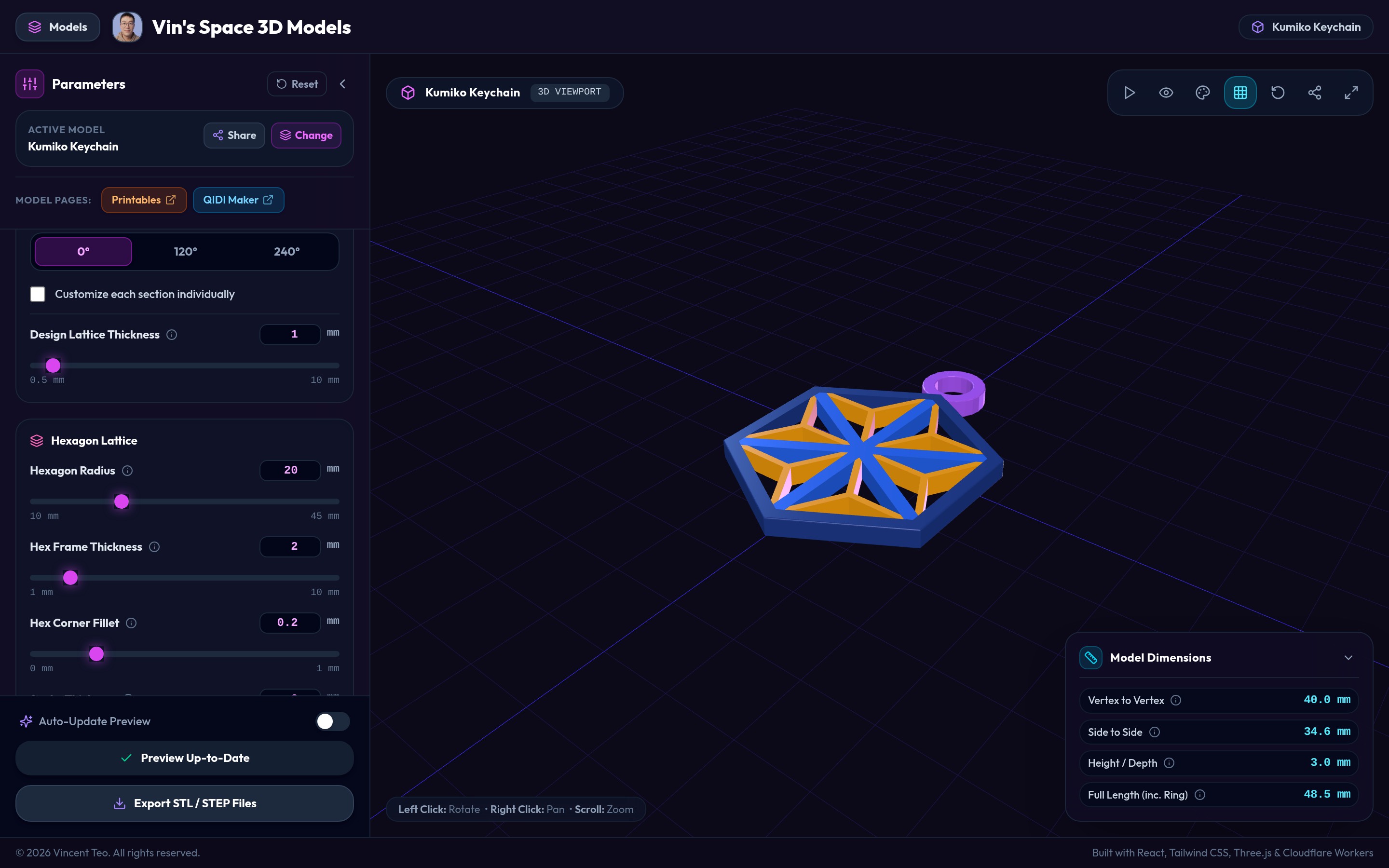Click the Hex Frame Thickness value field
This screenshot has height=868, width=1389.
coord(290,546)
